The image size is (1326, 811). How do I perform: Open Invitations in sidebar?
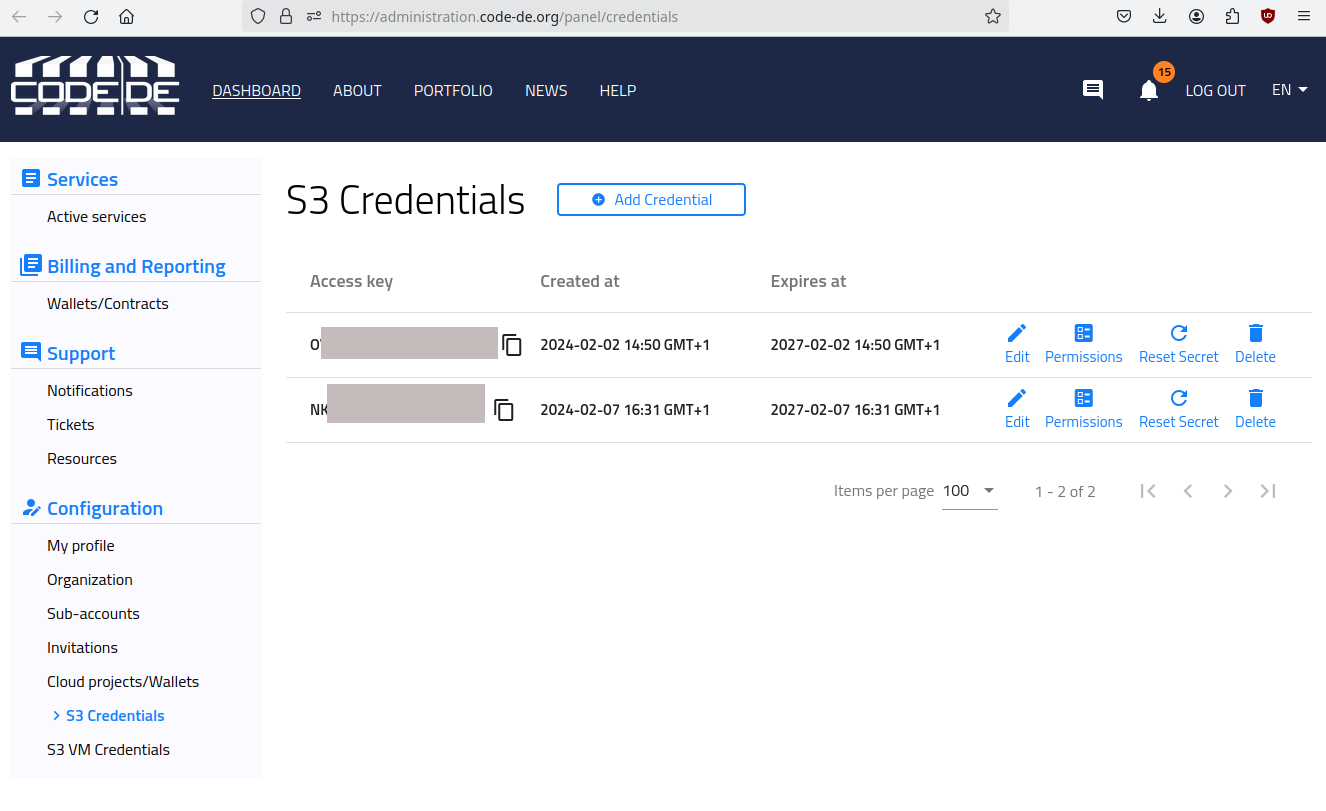point(82,648)
